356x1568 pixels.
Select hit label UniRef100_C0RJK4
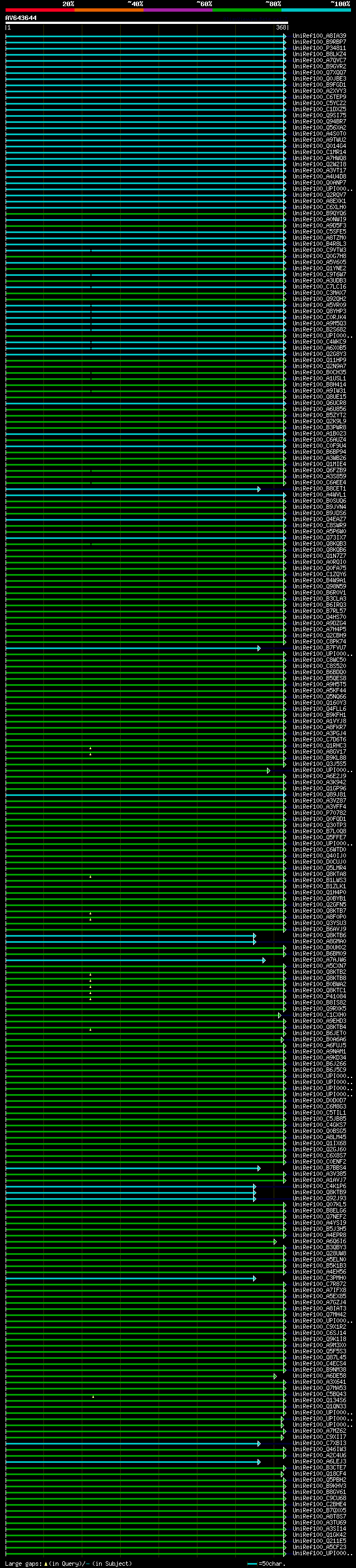click(319, 317)
